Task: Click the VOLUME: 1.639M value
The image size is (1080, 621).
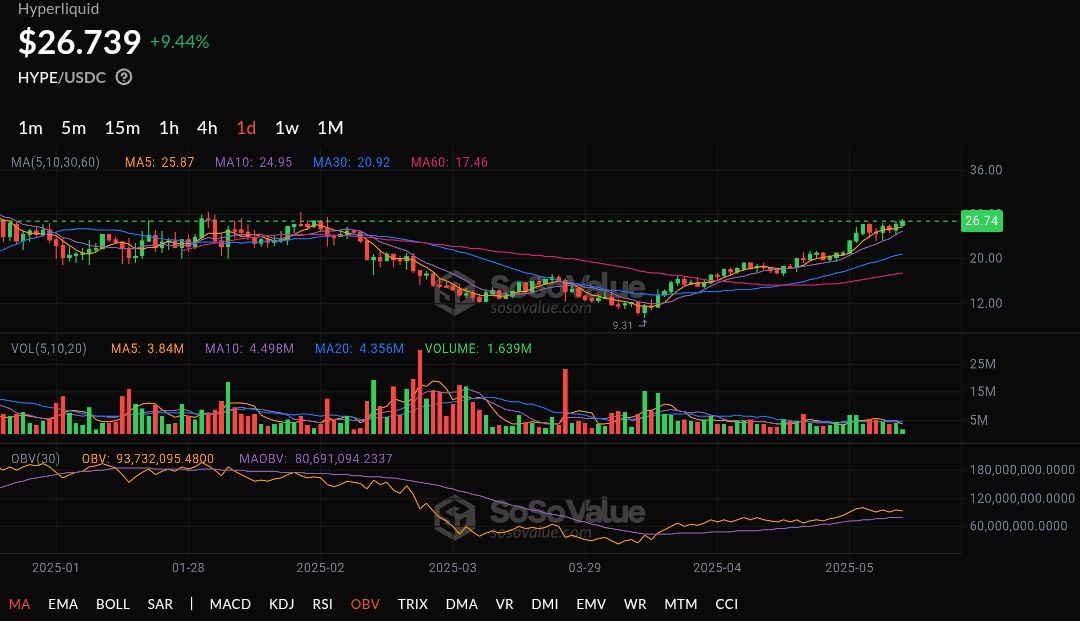Action: click(478, 348)
